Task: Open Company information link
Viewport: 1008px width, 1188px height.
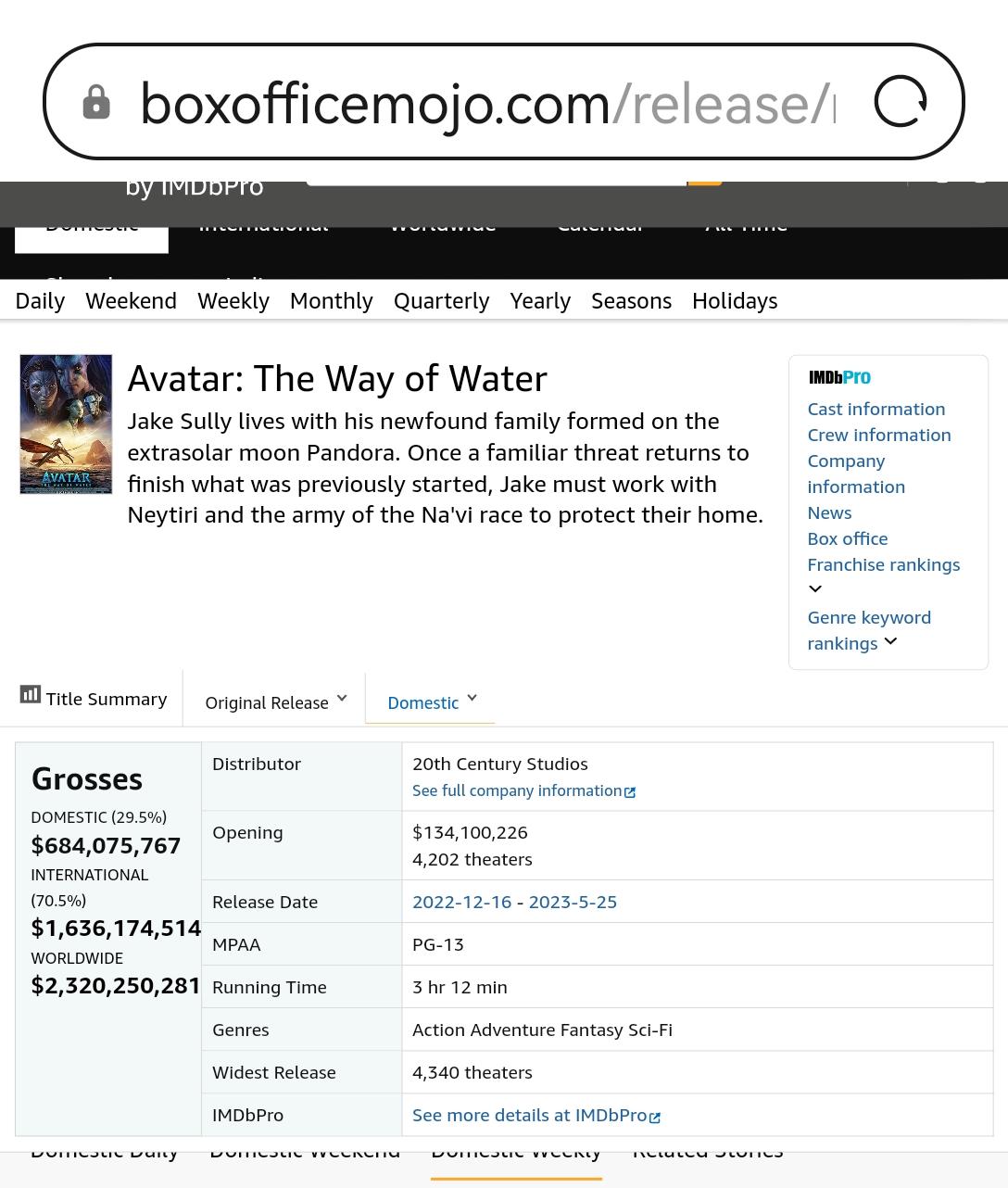Action: 856,474
